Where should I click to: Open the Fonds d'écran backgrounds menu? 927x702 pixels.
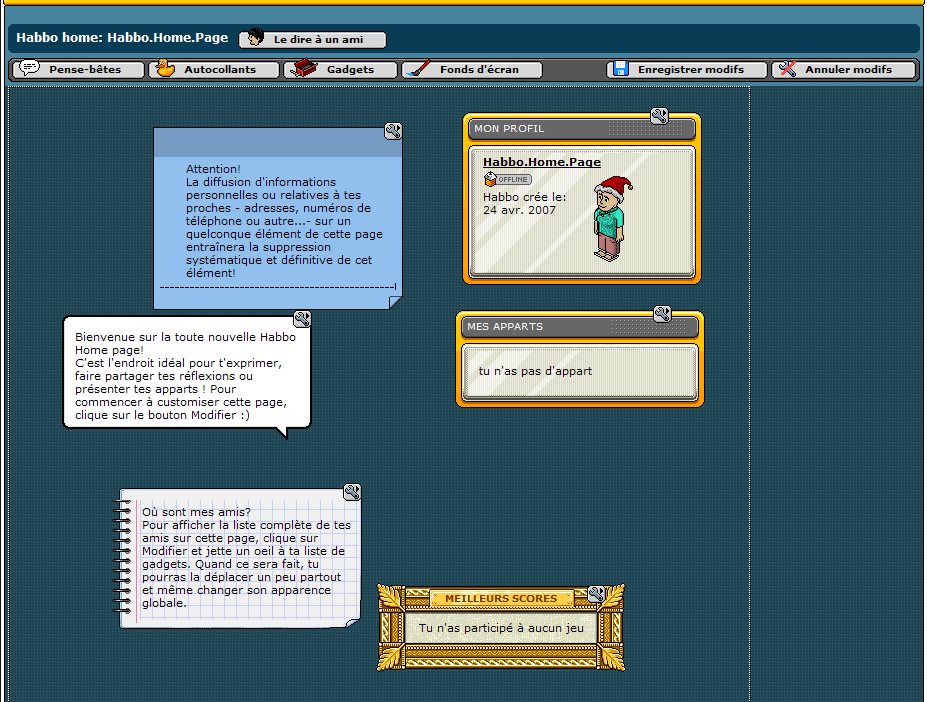472,70
